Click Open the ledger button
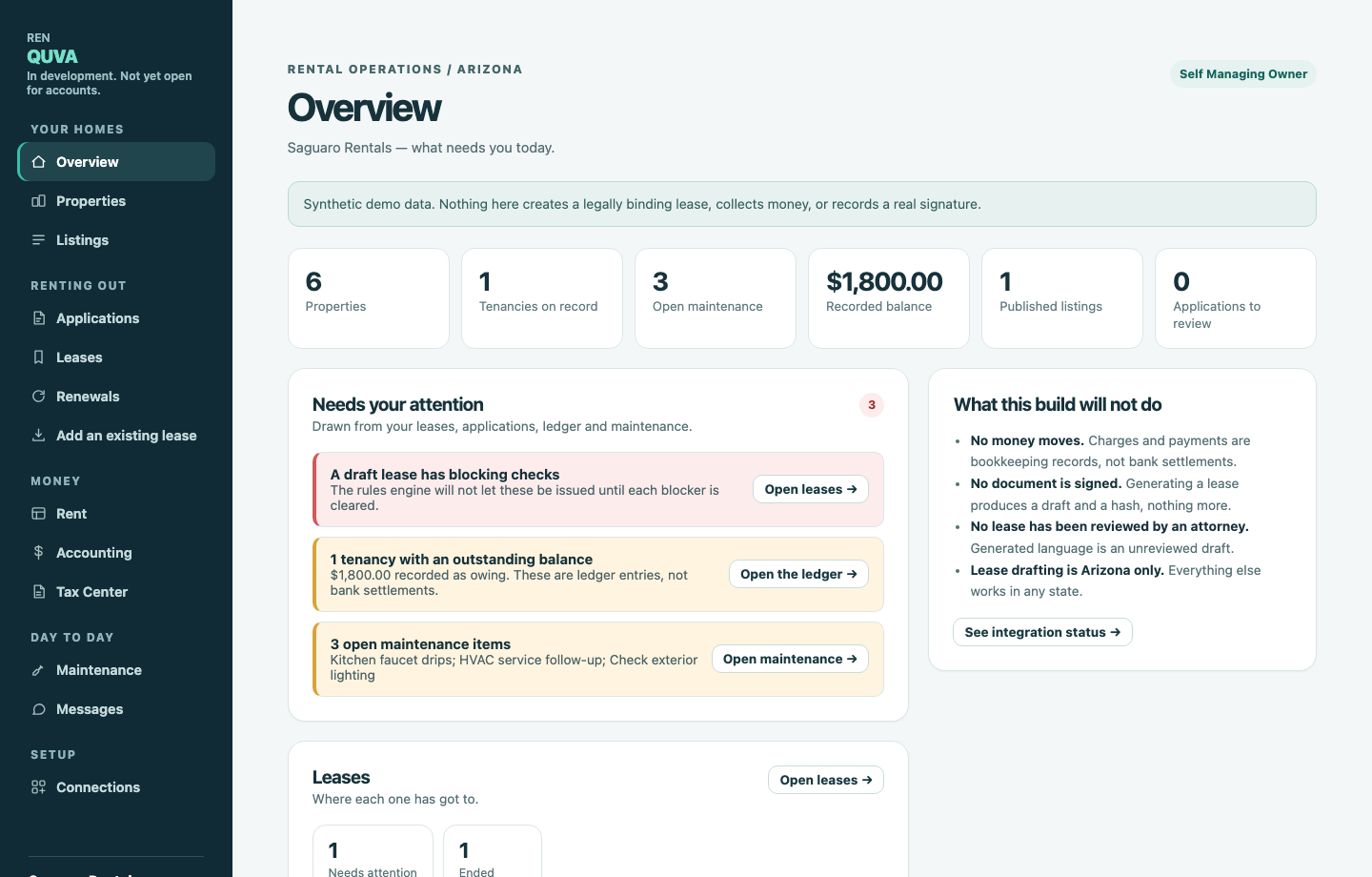Image resolution: width=1372 pixels, height=877 pixels. click(x=798, y=574)
